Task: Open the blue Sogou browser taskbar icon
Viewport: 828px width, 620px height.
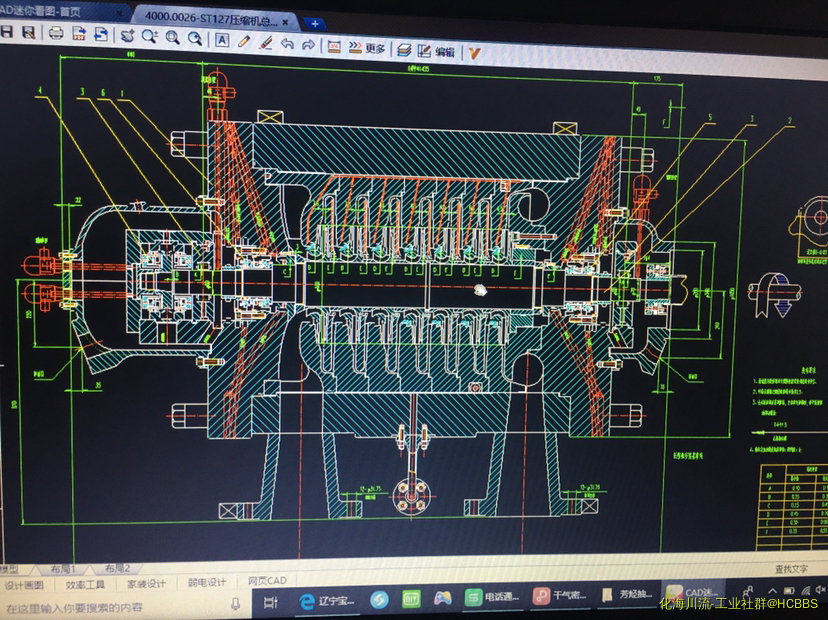Action: [x=379, y=599]
